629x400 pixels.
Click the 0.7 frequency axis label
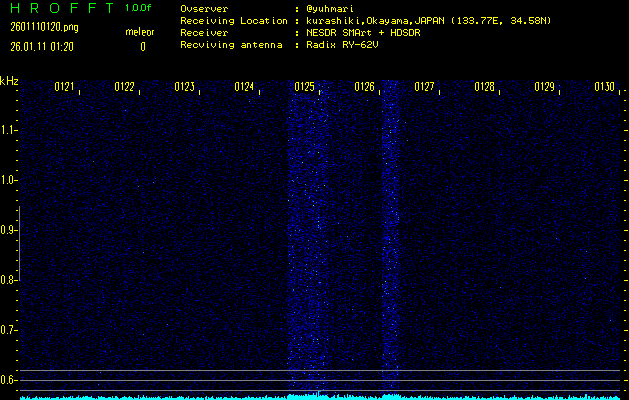click(10, 330)
